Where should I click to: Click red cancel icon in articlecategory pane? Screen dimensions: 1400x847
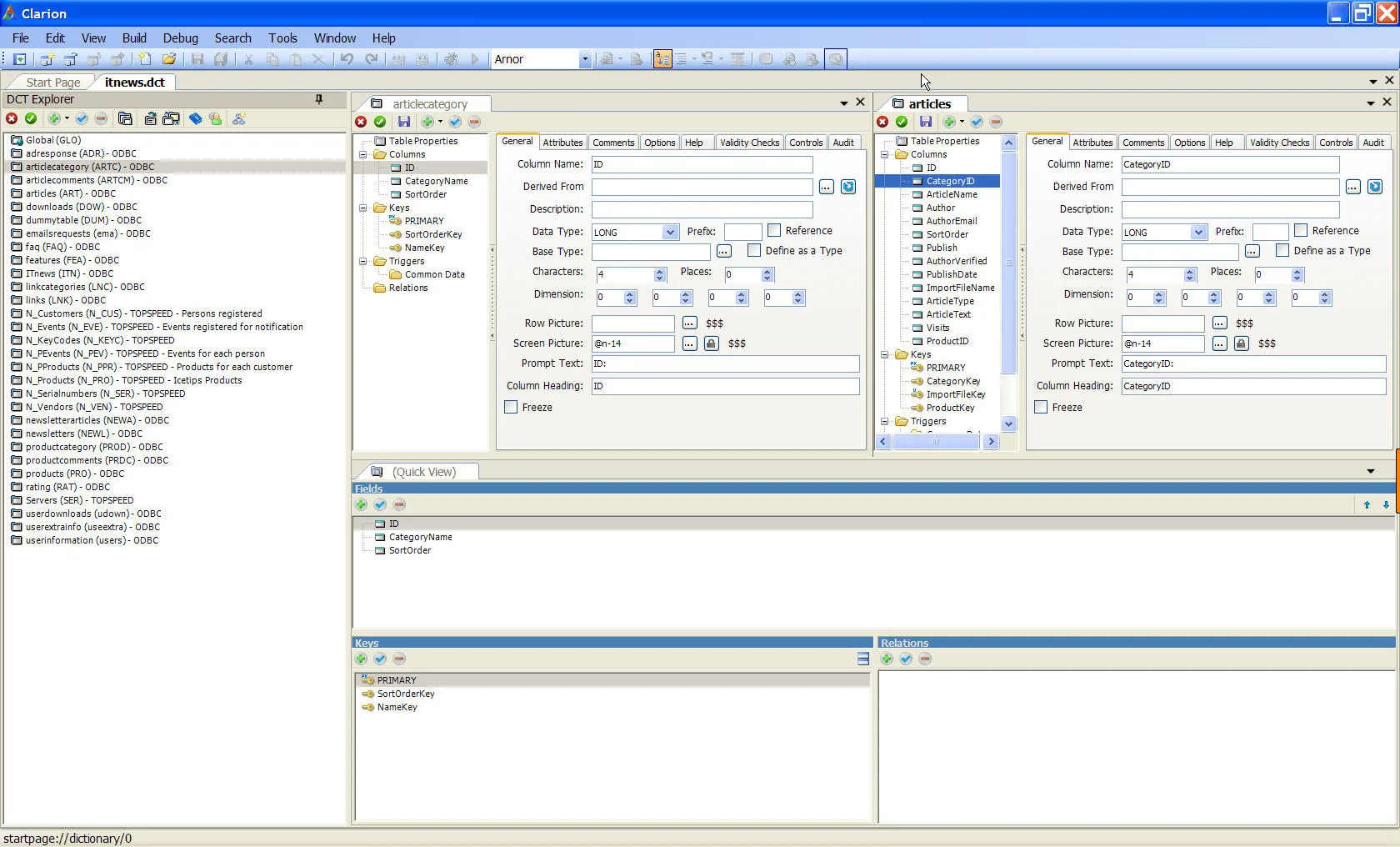pos(361,122)
